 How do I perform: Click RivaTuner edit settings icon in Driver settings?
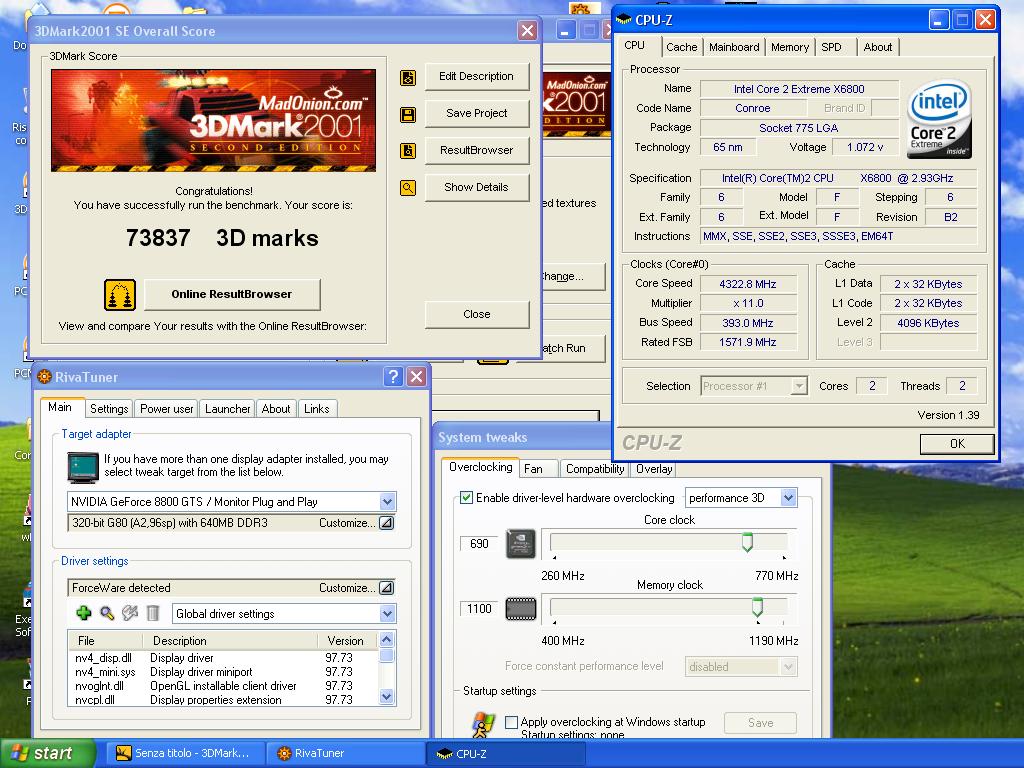[x=130, y=613]
